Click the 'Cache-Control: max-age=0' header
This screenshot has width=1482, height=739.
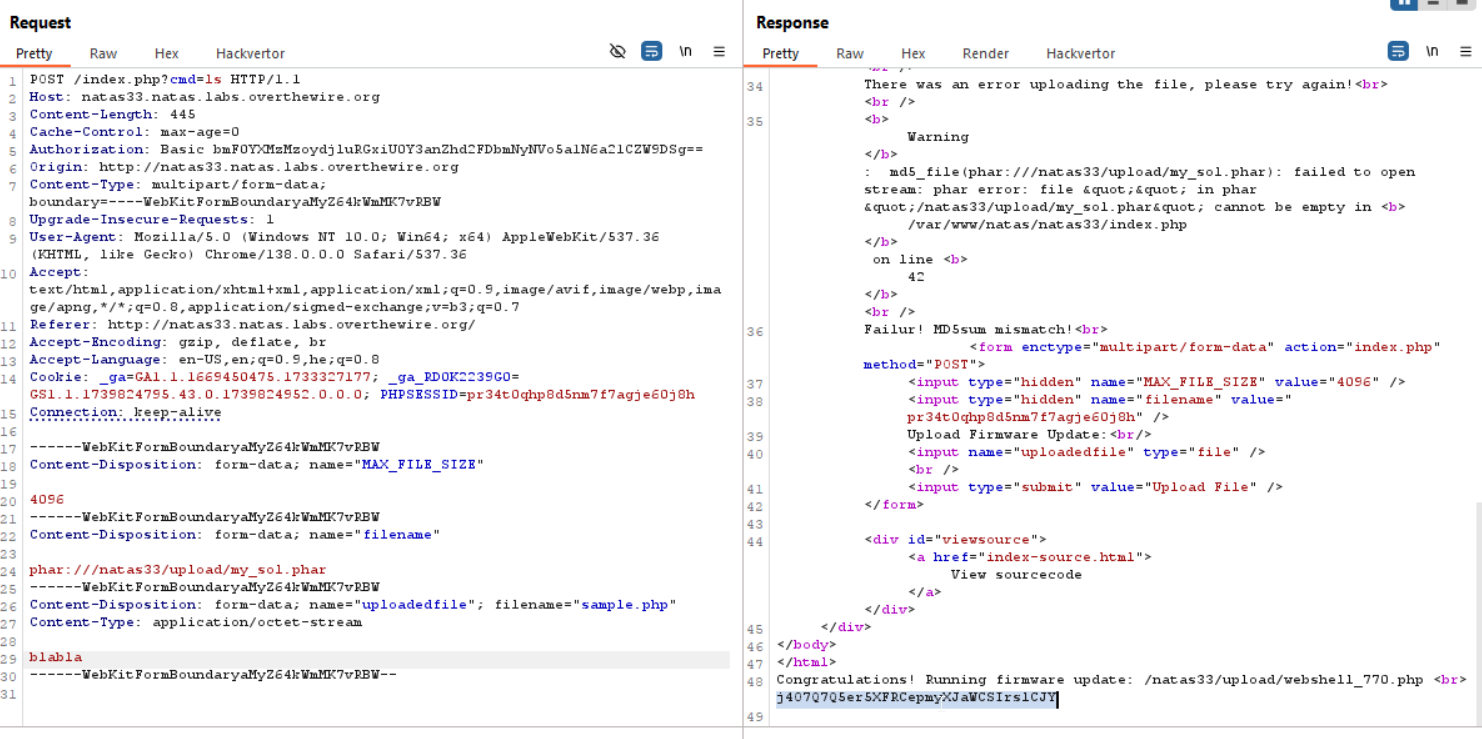tap(134, 132)
